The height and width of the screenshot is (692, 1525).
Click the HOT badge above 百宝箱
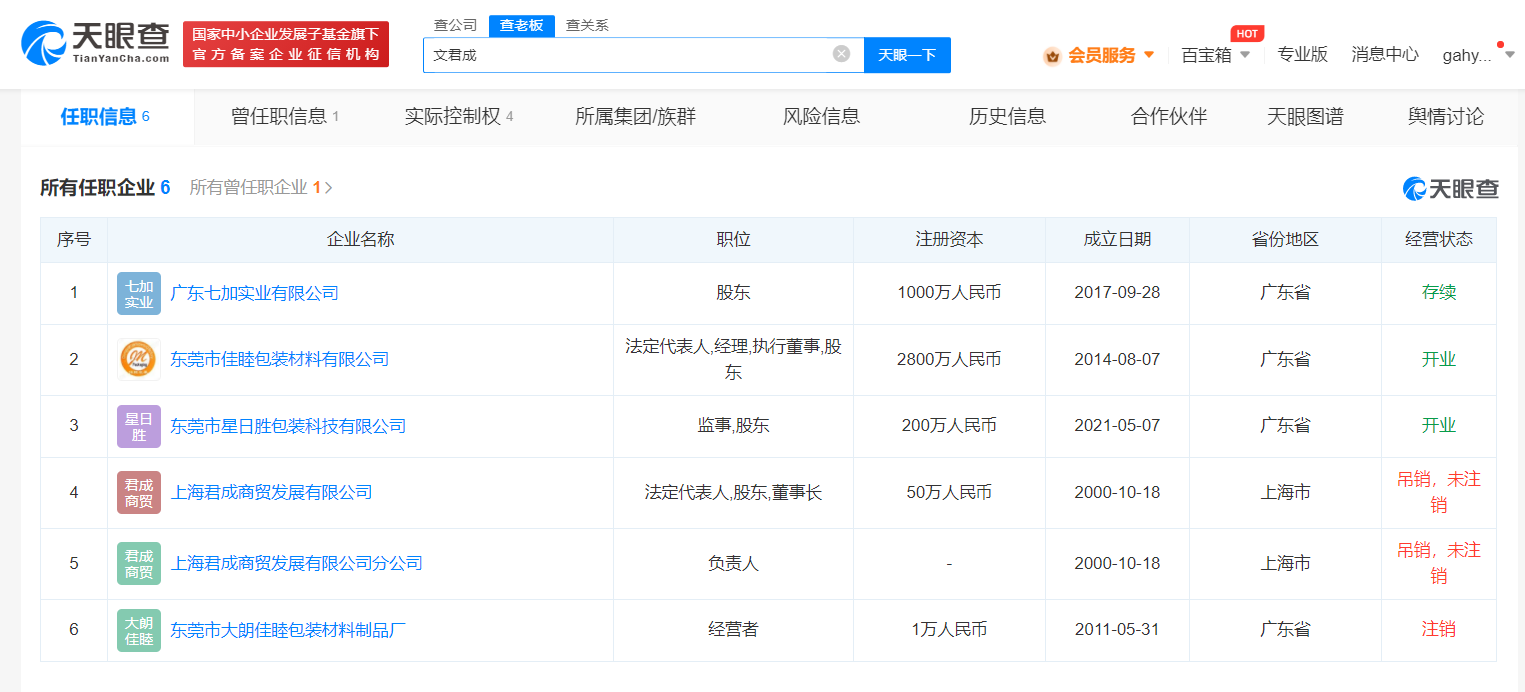1245,33
